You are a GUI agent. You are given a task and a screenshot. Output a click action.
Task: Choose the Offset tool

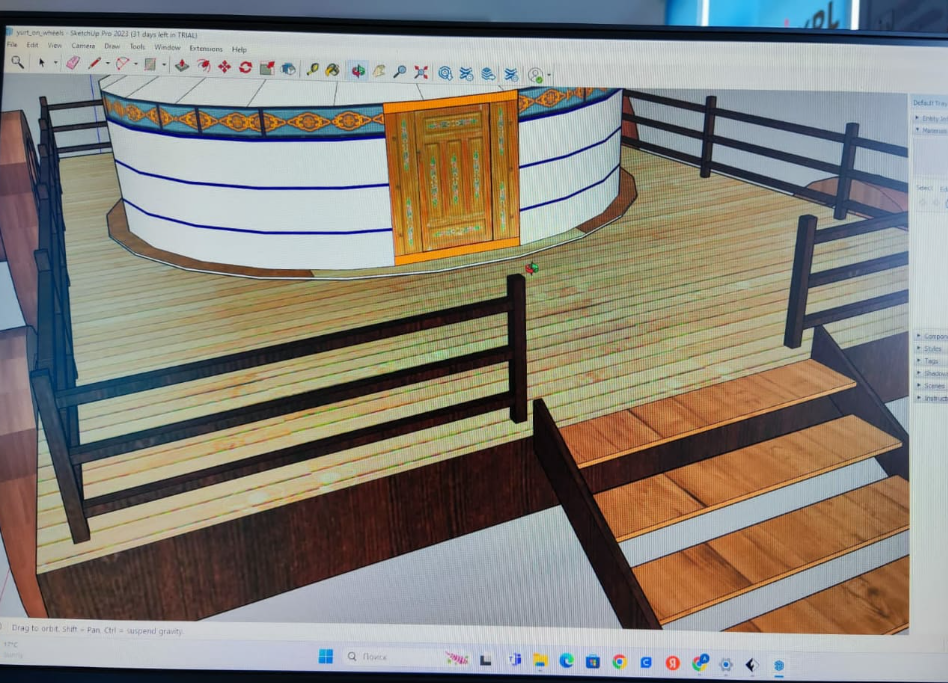point(204,66)
